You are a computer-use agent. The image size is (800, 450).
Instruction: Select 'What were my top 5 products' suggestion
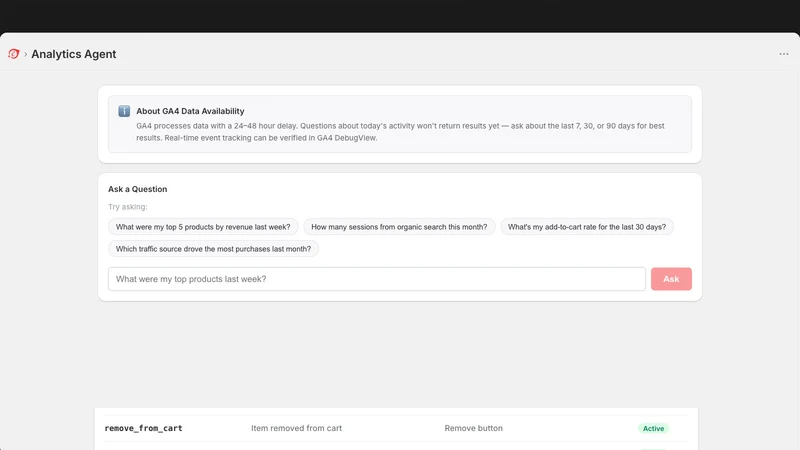coord(203,227)
